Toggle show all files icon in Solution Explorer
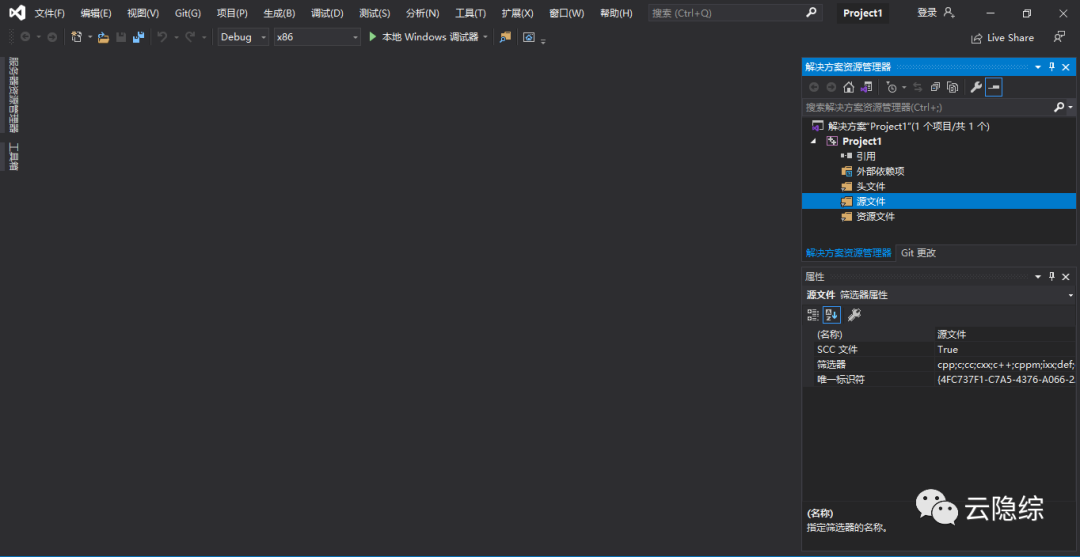The image size is (1080, 557). [953, 87]
